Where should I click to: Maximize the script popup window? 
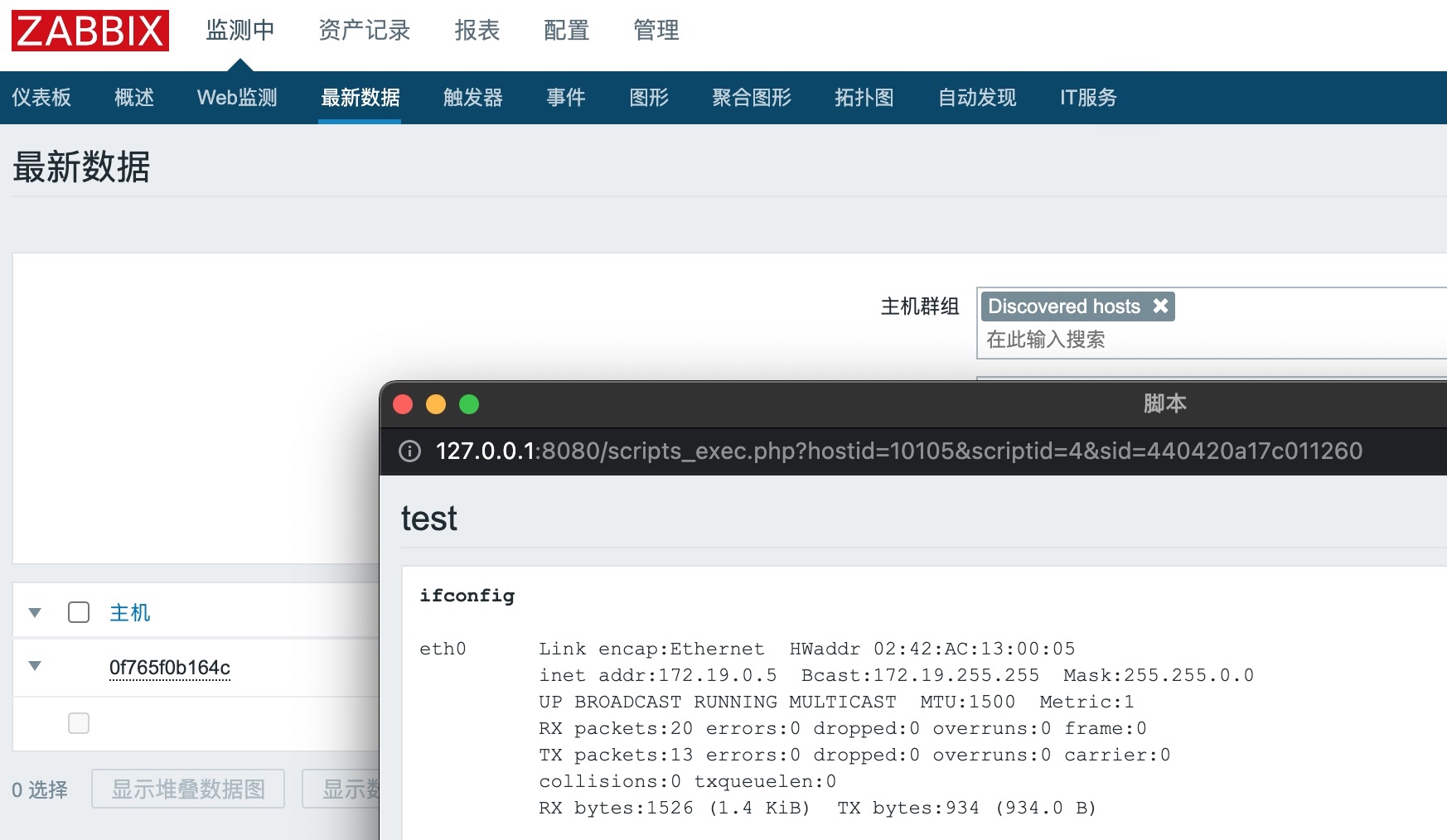click(x=469, y=404)
